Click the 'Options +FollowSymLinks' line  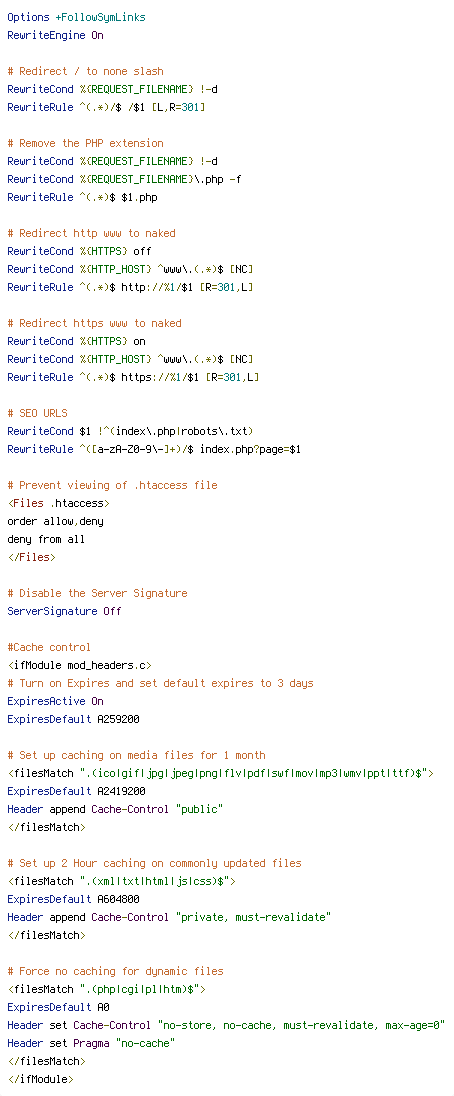click(x=77, y=17)
